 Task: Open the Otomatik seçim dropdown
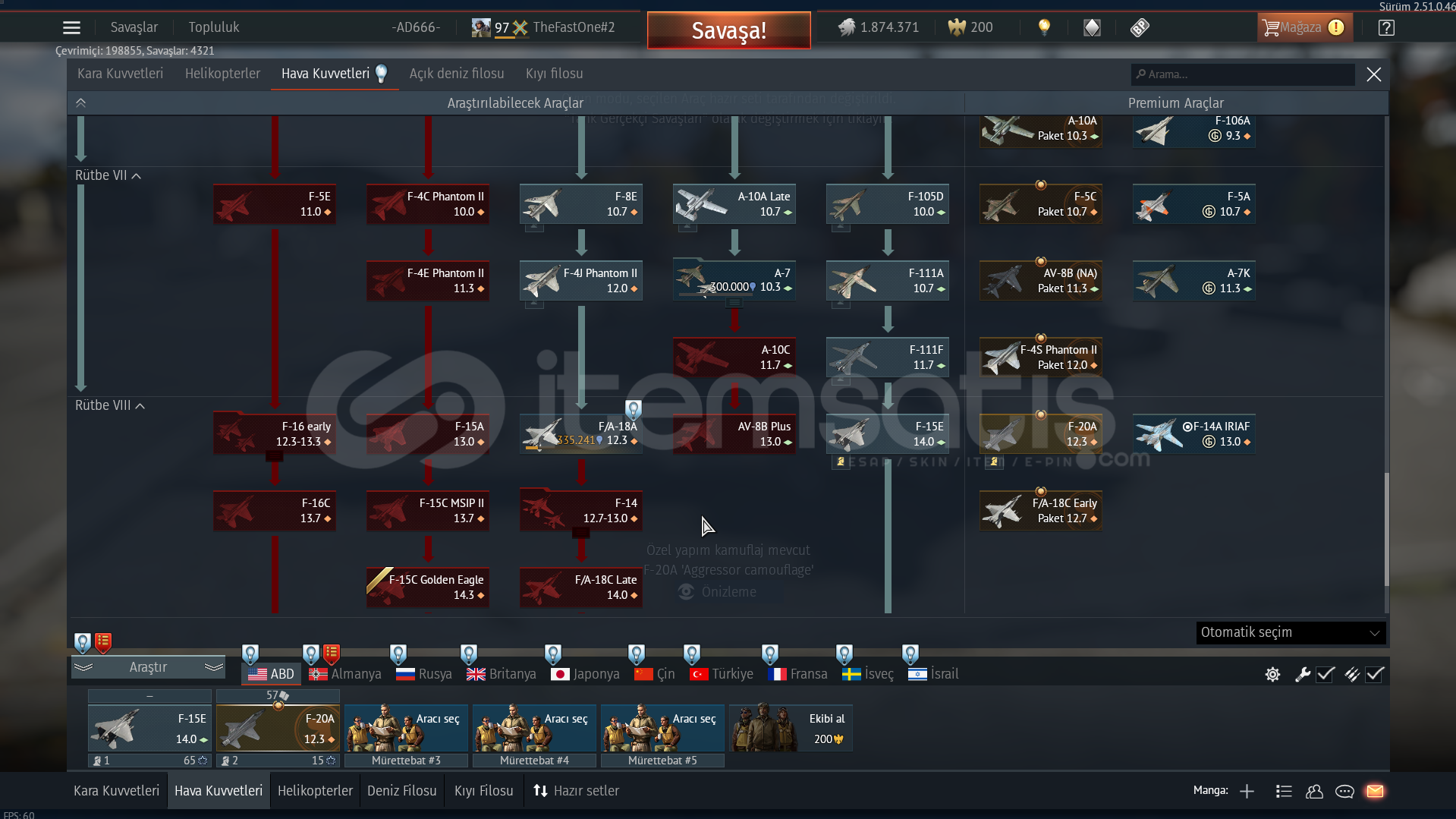click(1290, 632)
